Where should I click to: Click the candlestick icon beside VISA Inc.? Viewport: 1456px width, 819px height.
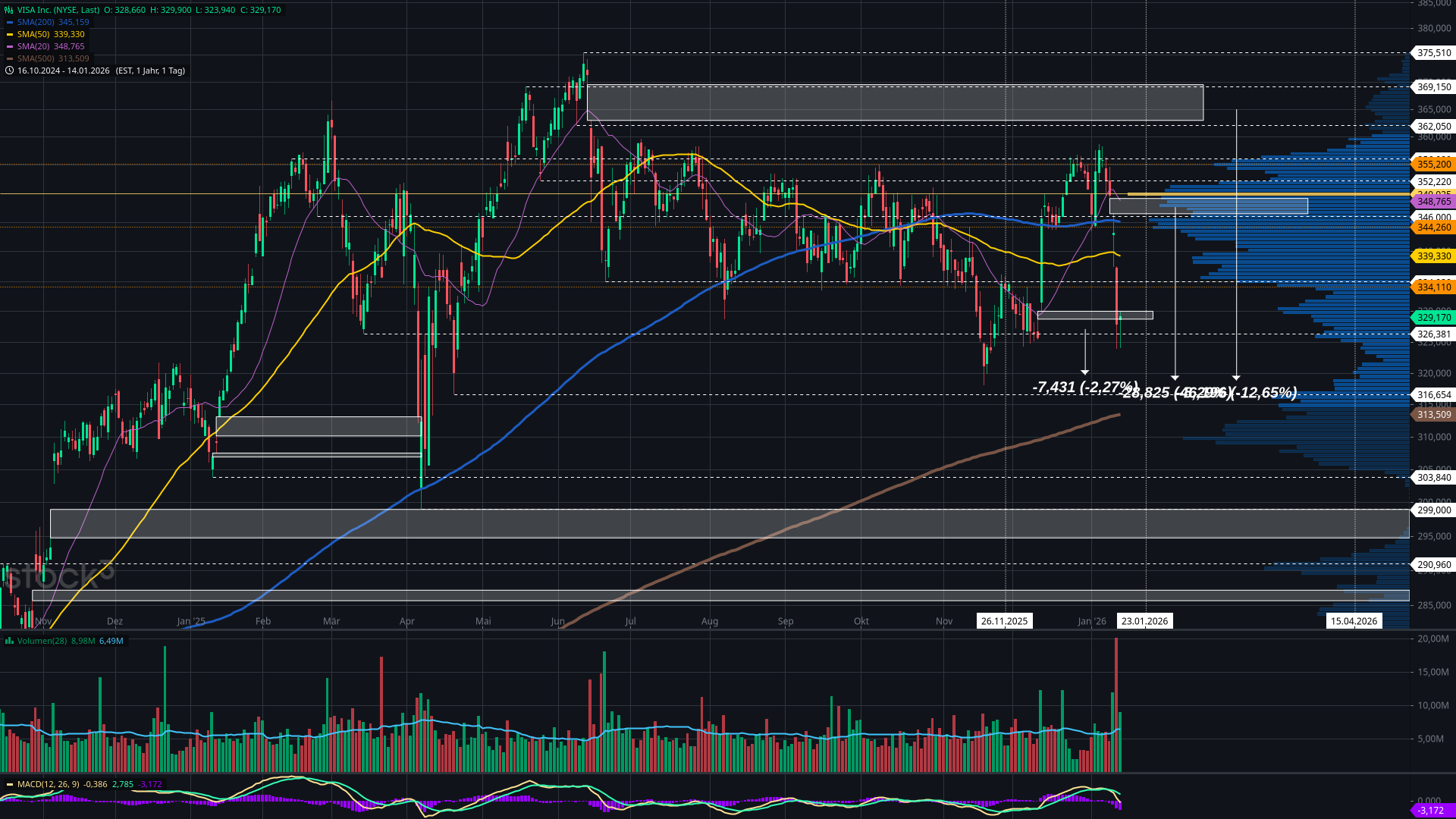(x=9, y=10)
